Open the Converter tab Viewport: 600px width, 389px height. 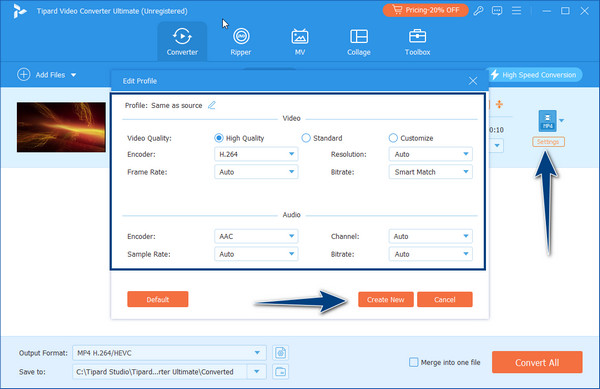182,42
